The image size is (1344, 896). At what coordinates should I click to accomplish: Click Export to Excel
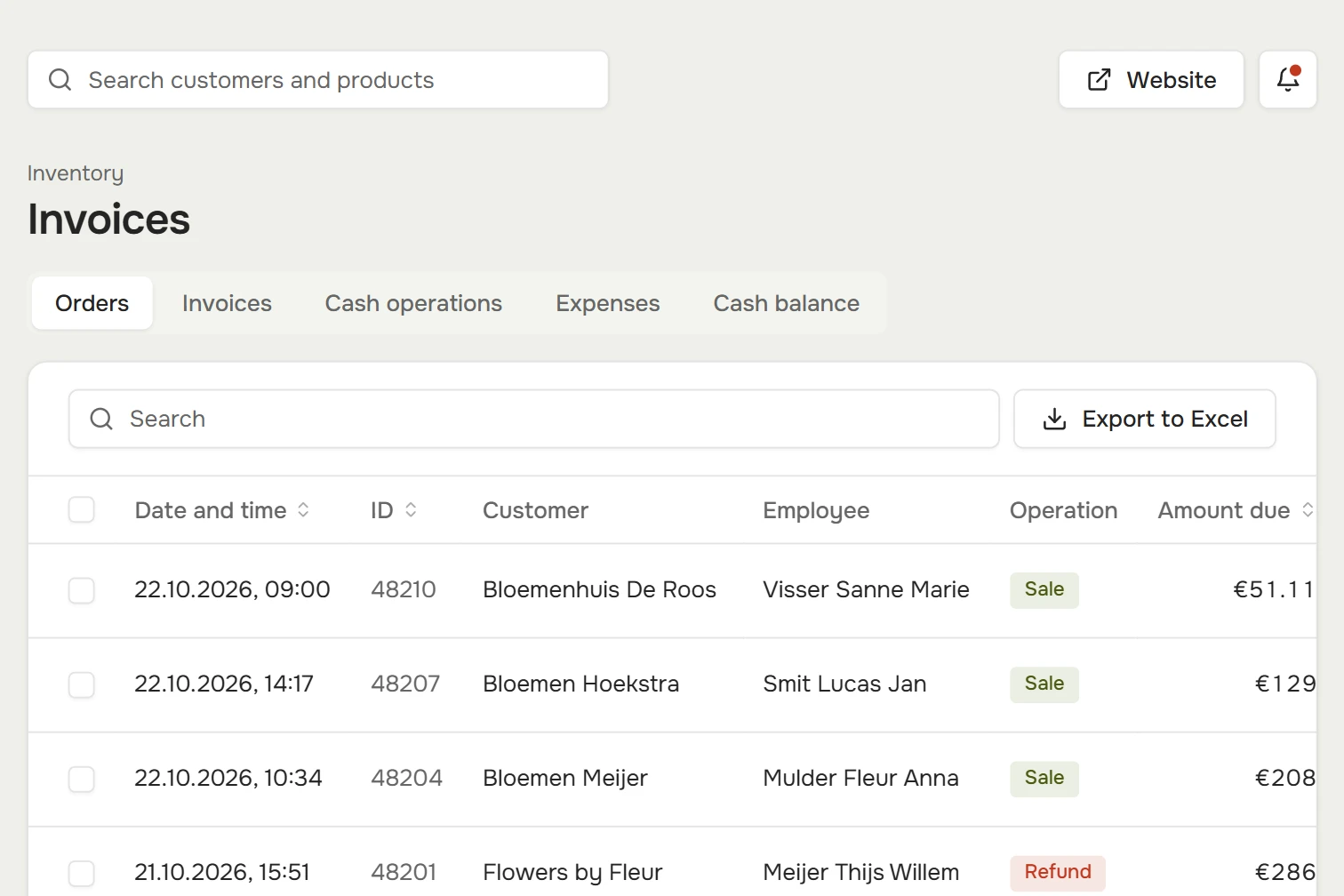click(1145, 419)
